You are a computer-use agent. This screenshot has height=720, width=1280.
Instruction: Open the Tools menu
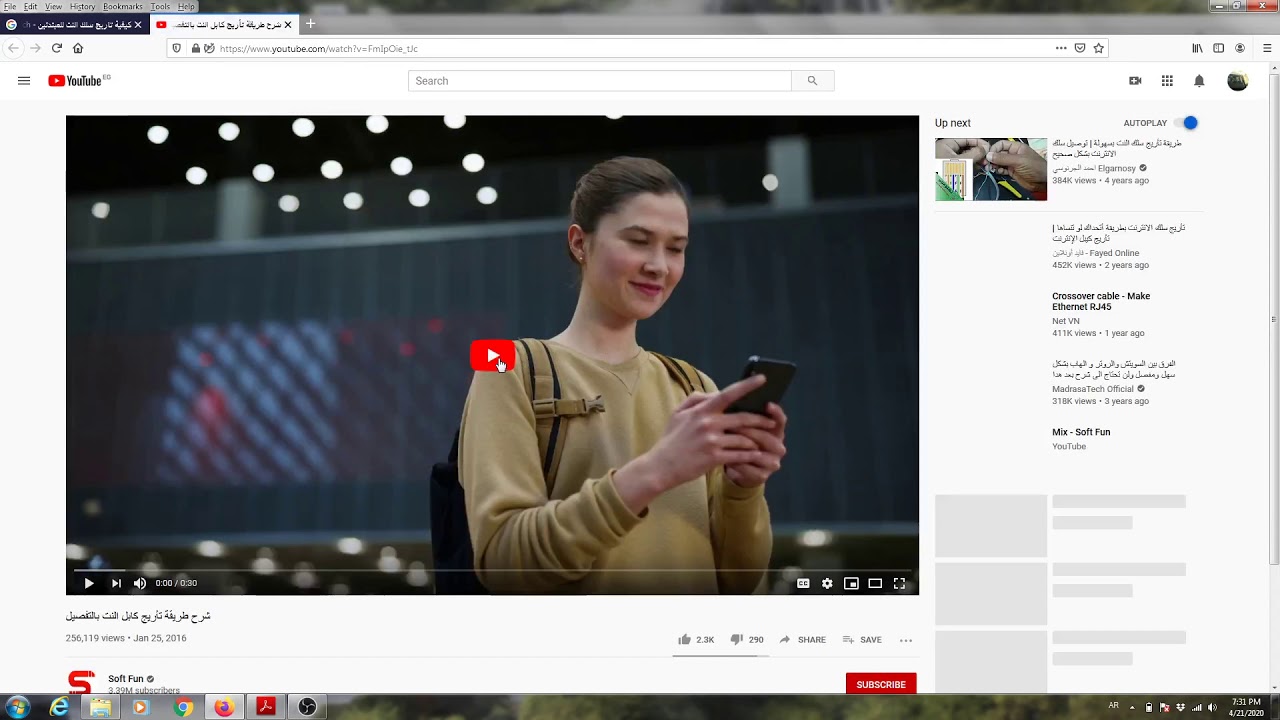[161, 7]
